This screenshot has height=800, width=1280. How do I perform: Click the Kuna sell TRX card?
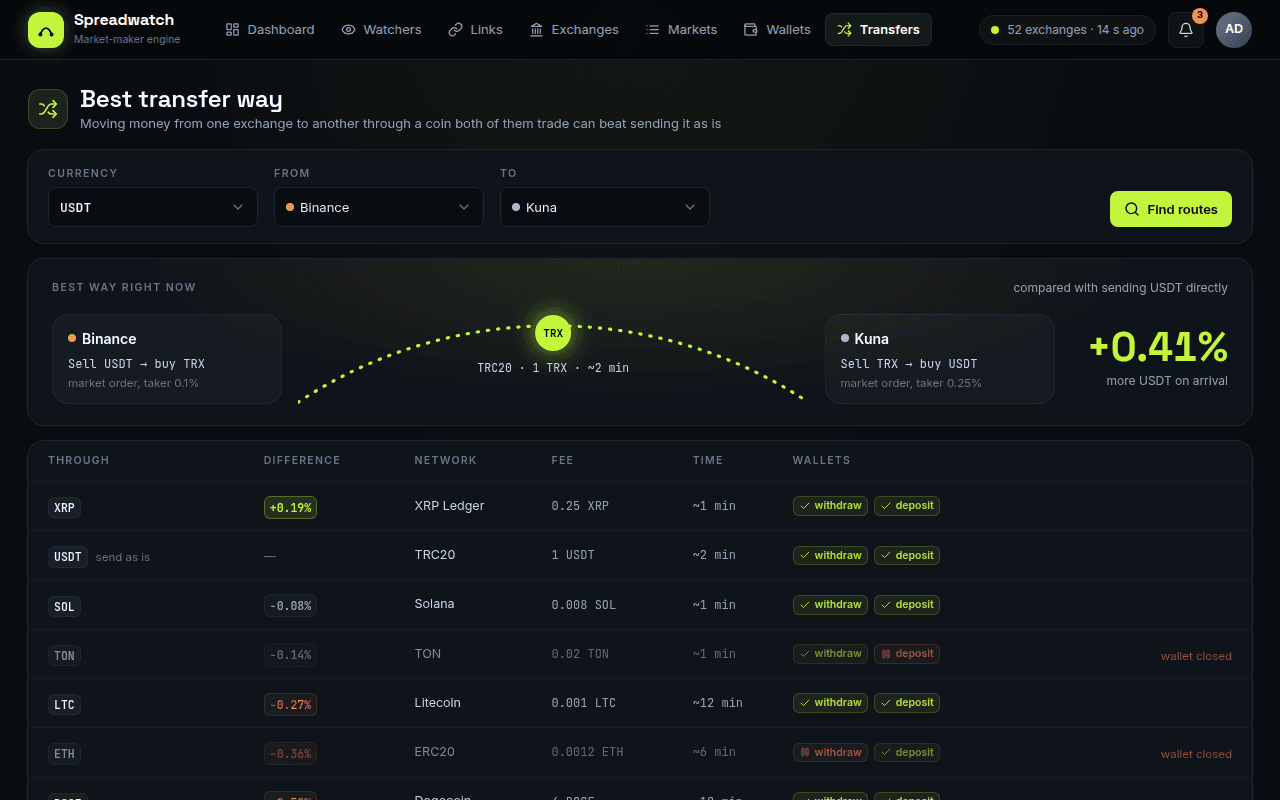coord(940,359)
